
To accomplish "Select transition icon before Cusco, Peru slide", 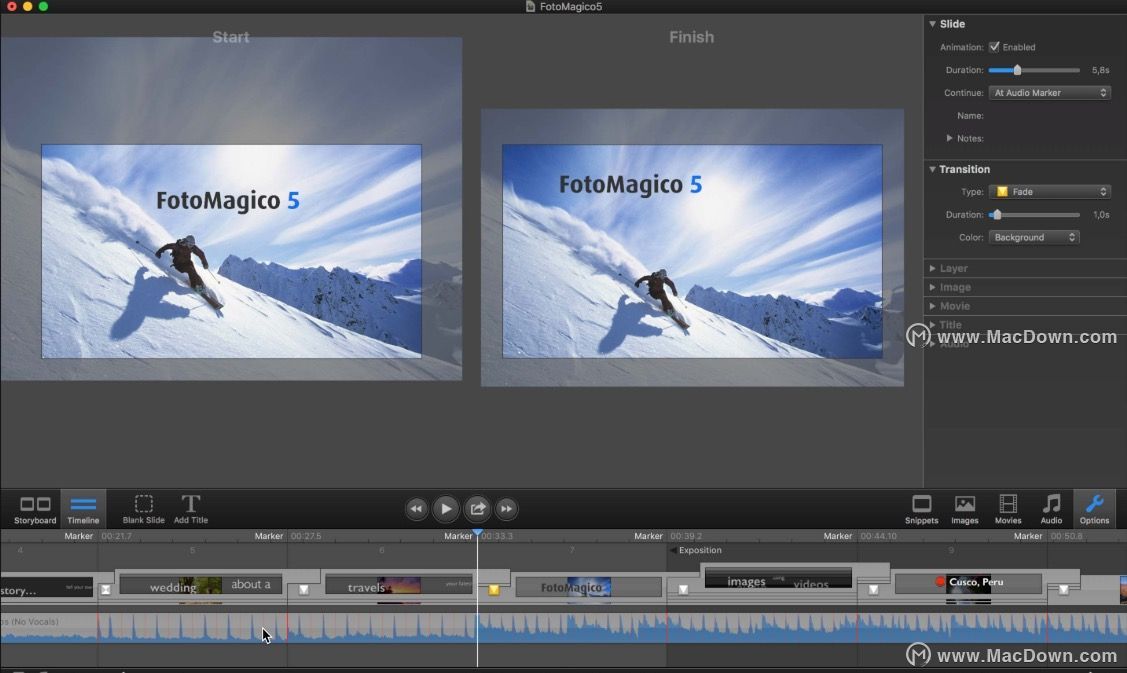I will click(873, 590).
